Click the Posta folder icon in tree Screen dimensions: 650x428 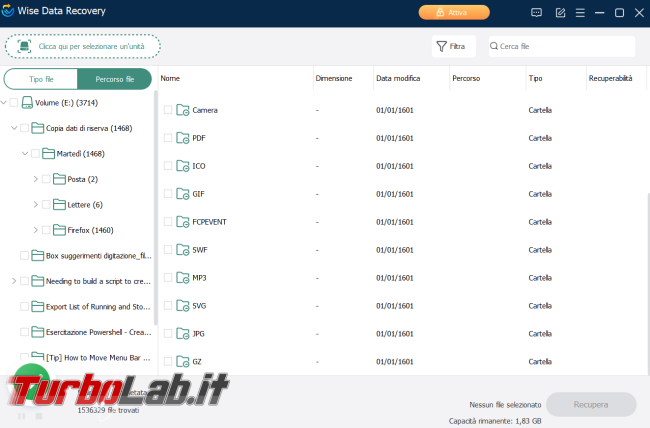click(59, 179)
